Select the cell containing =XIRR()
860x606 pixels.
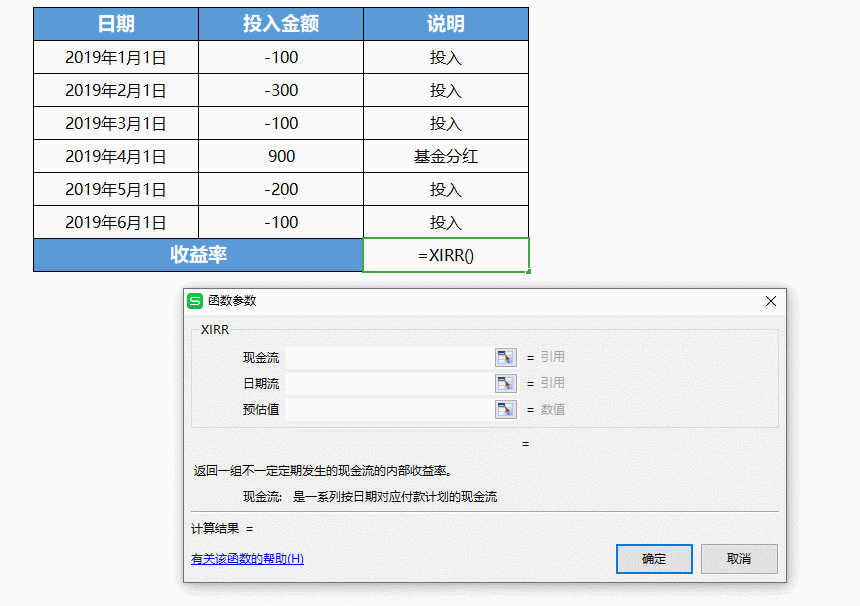coord(446,255)
